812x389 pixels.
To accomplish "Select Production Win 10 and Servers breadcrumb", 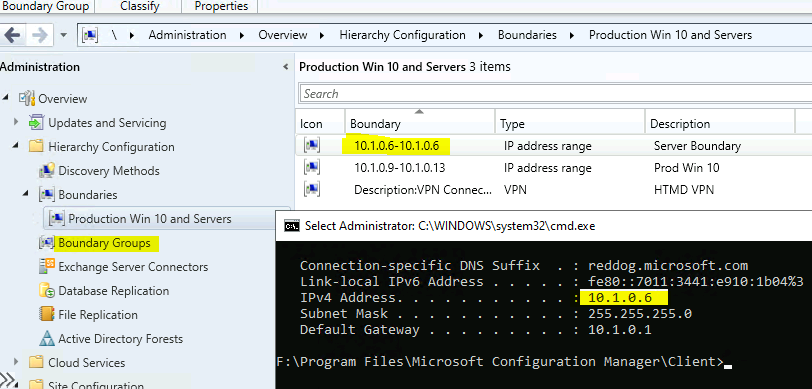I will click(671, 35).
